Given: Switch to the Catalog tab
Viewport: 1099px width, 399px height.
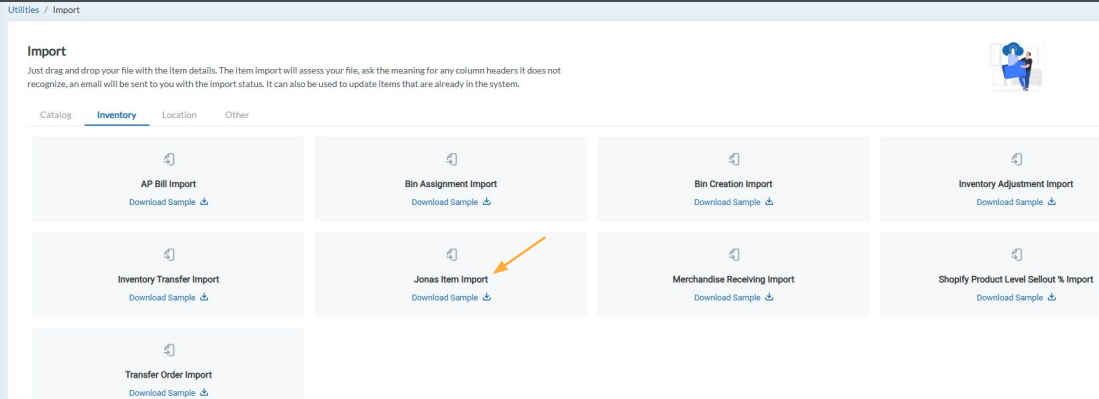Looking at the screenshot, I should click(x=56, y=115).
